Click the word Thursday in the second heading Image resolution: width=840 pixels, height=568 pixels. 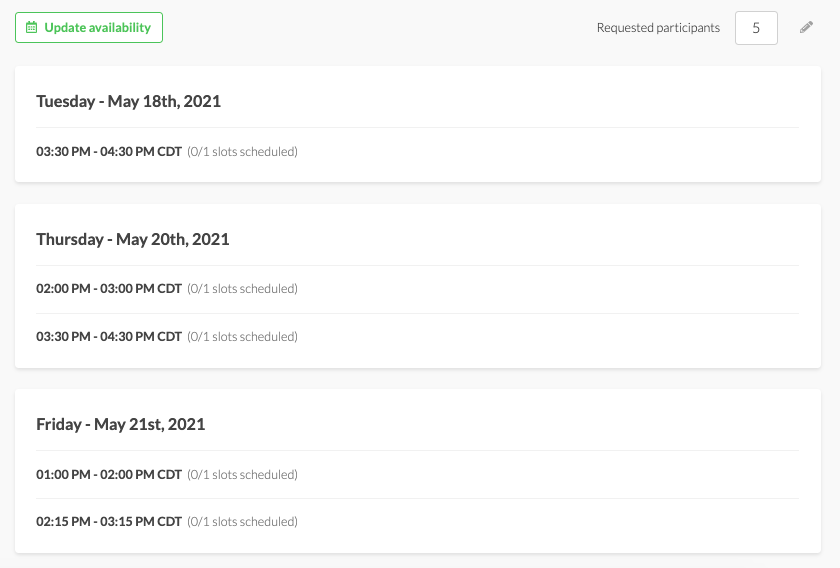coord(69,239)
